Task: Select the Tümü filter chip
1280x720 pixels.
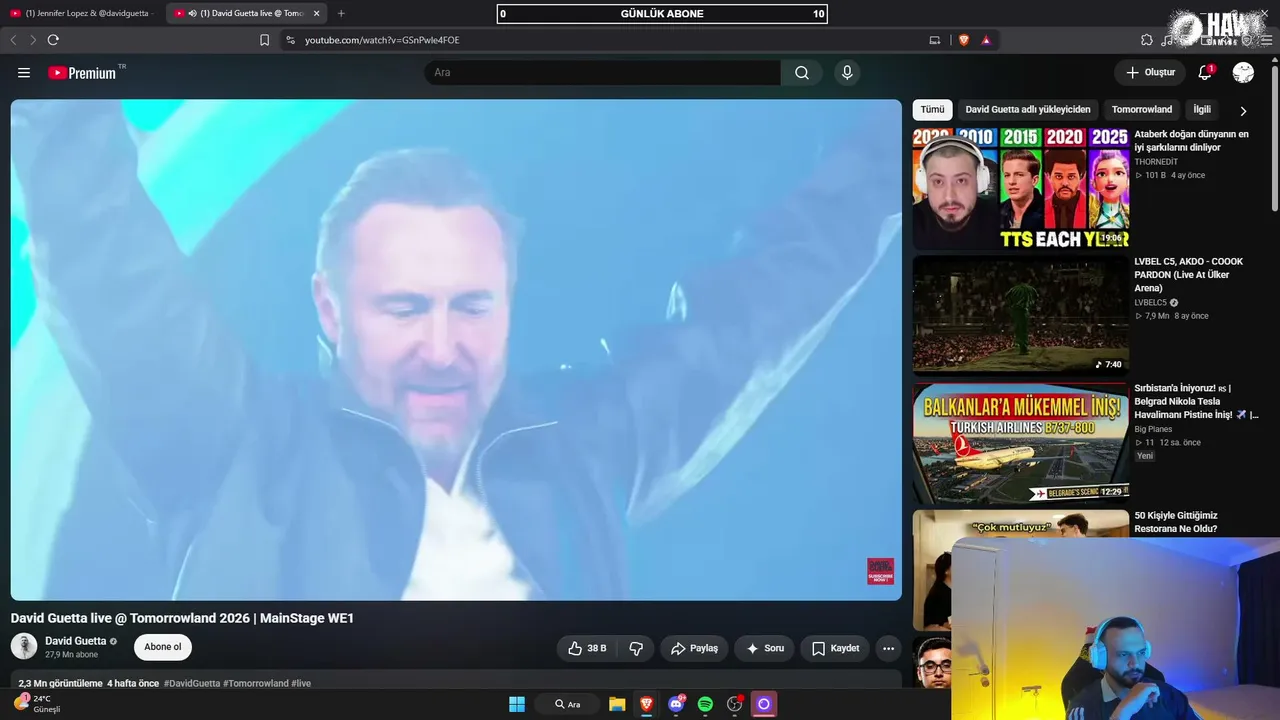Action: click(932, 110)
